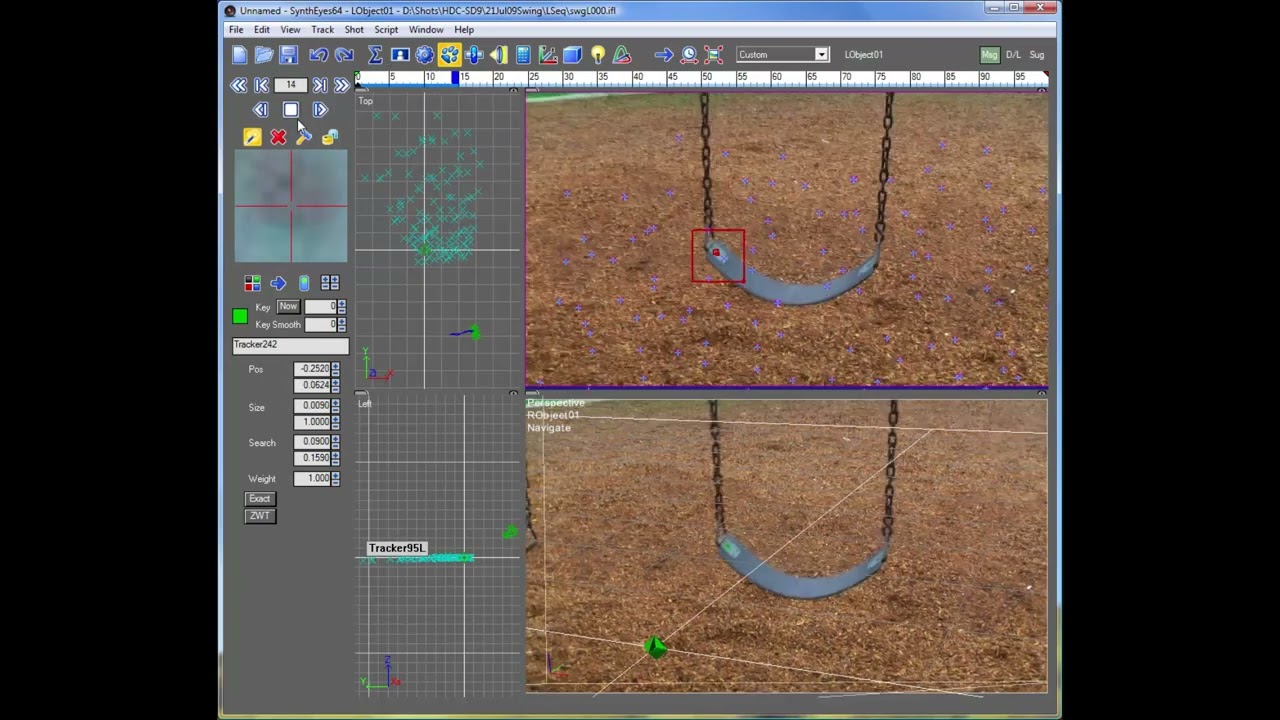Jump to the previous key frame
The width and height of the screenshot is (1280, 720).
tap(261, 85)
